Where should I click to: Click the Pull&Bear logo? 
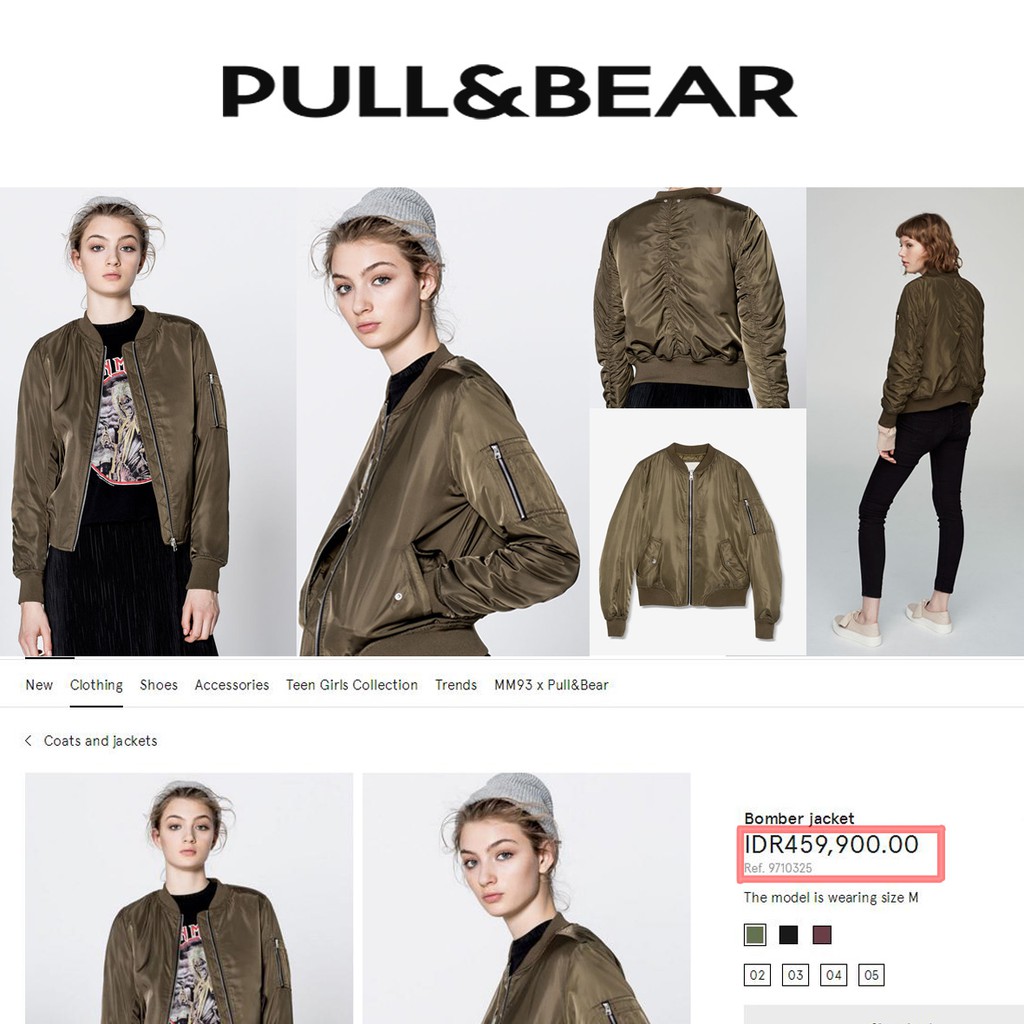tap(509, 91)
